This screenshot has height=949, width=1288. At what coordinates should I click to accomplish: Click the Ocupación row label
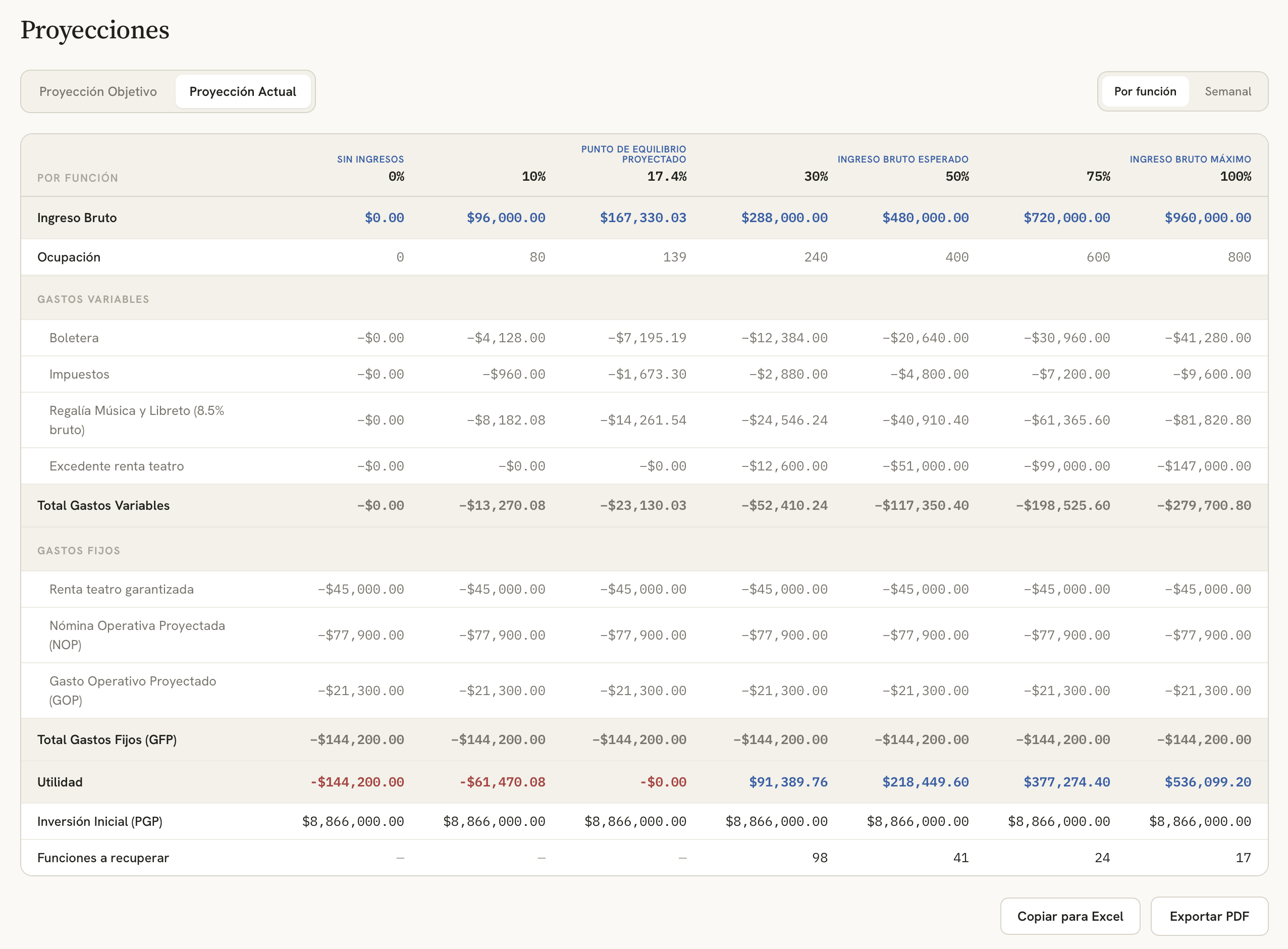69,257
